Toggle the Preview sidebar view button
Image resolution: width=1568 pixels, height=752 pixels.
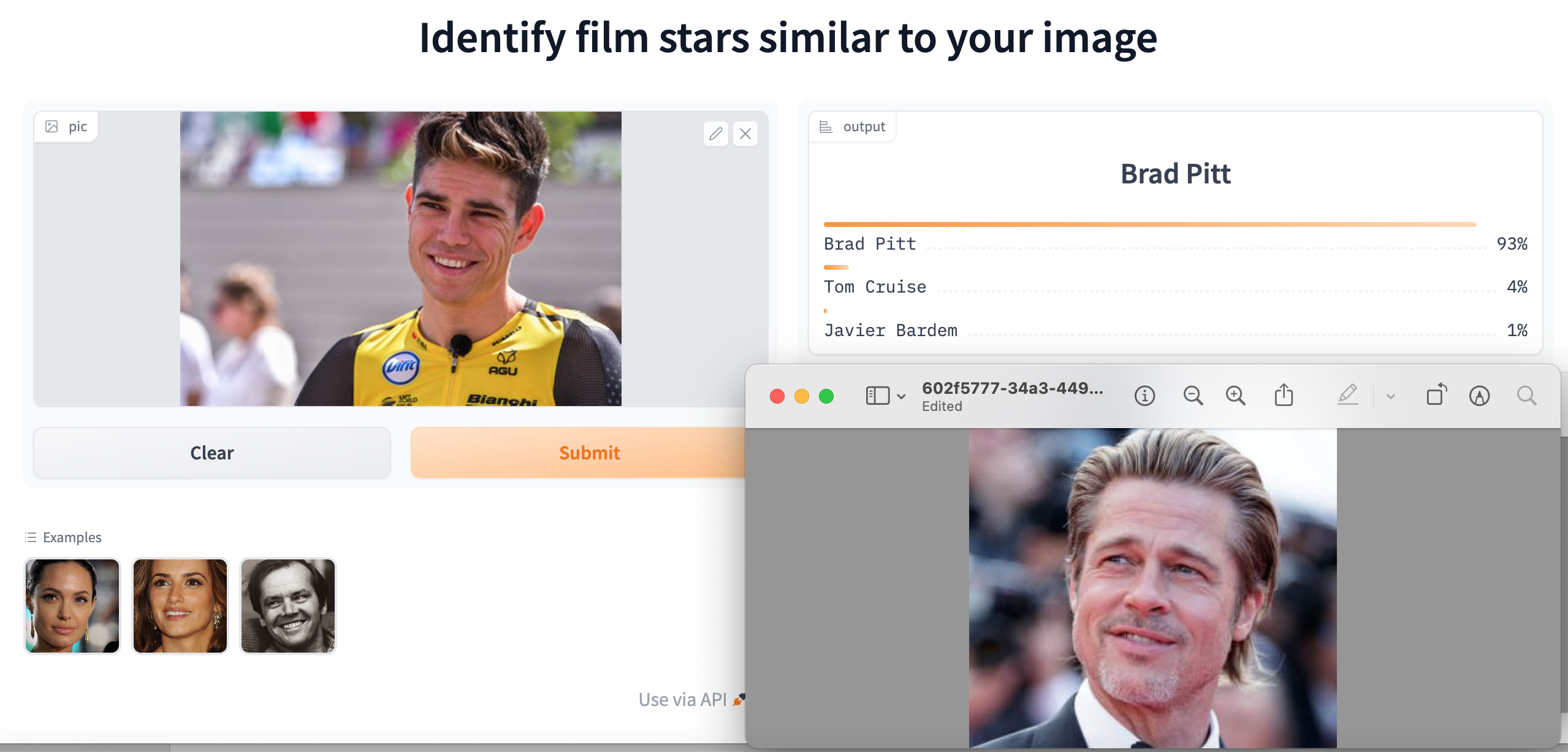click(877, 396)
